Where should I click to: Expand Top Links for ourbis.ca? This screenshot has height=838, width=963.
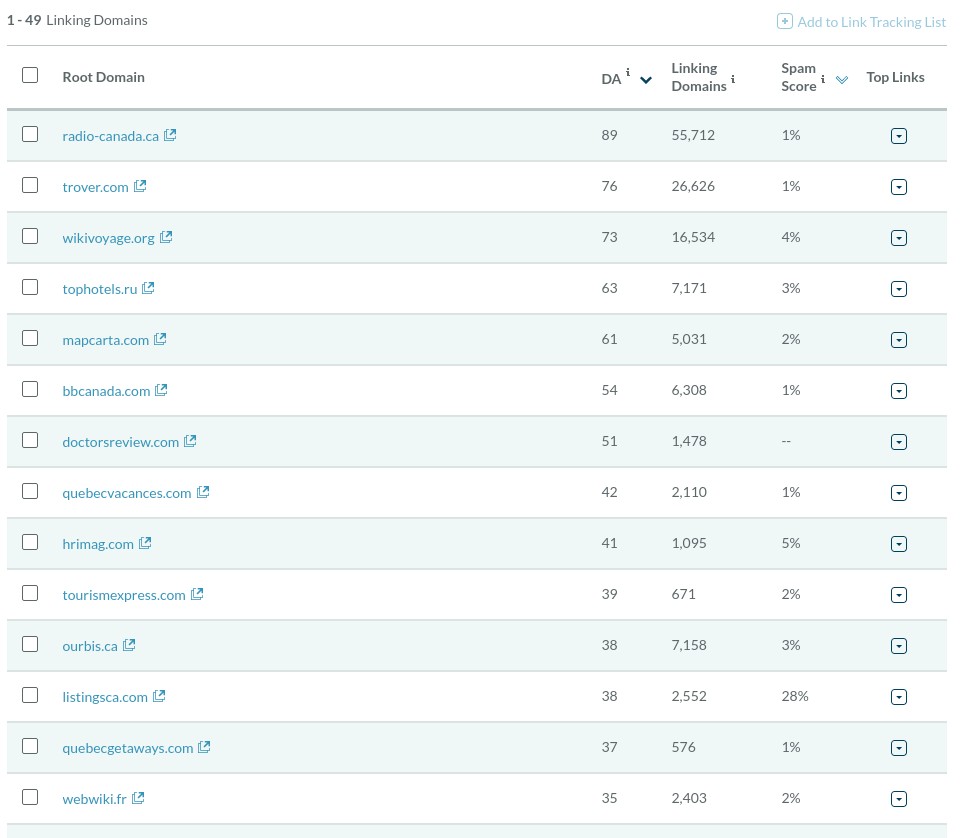tap(899, 646)
